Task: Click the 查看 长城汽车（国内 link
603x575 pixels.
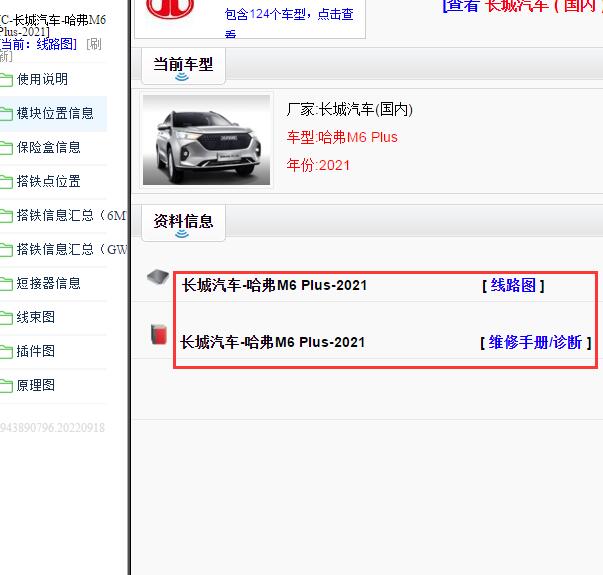Action: coord(523,7)
